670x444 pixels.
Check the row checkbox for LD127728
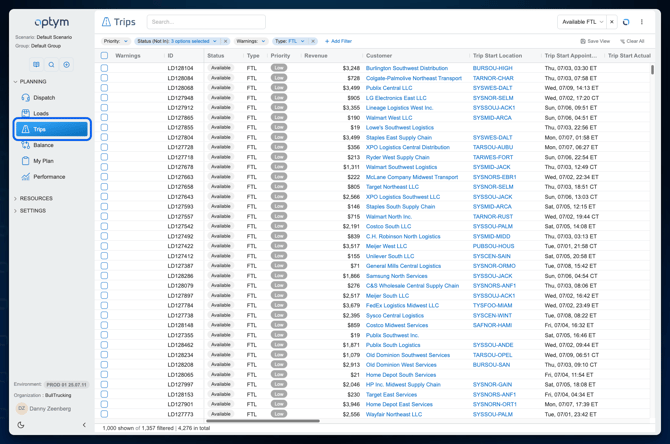pyautogui.click(x=104, y=147)
